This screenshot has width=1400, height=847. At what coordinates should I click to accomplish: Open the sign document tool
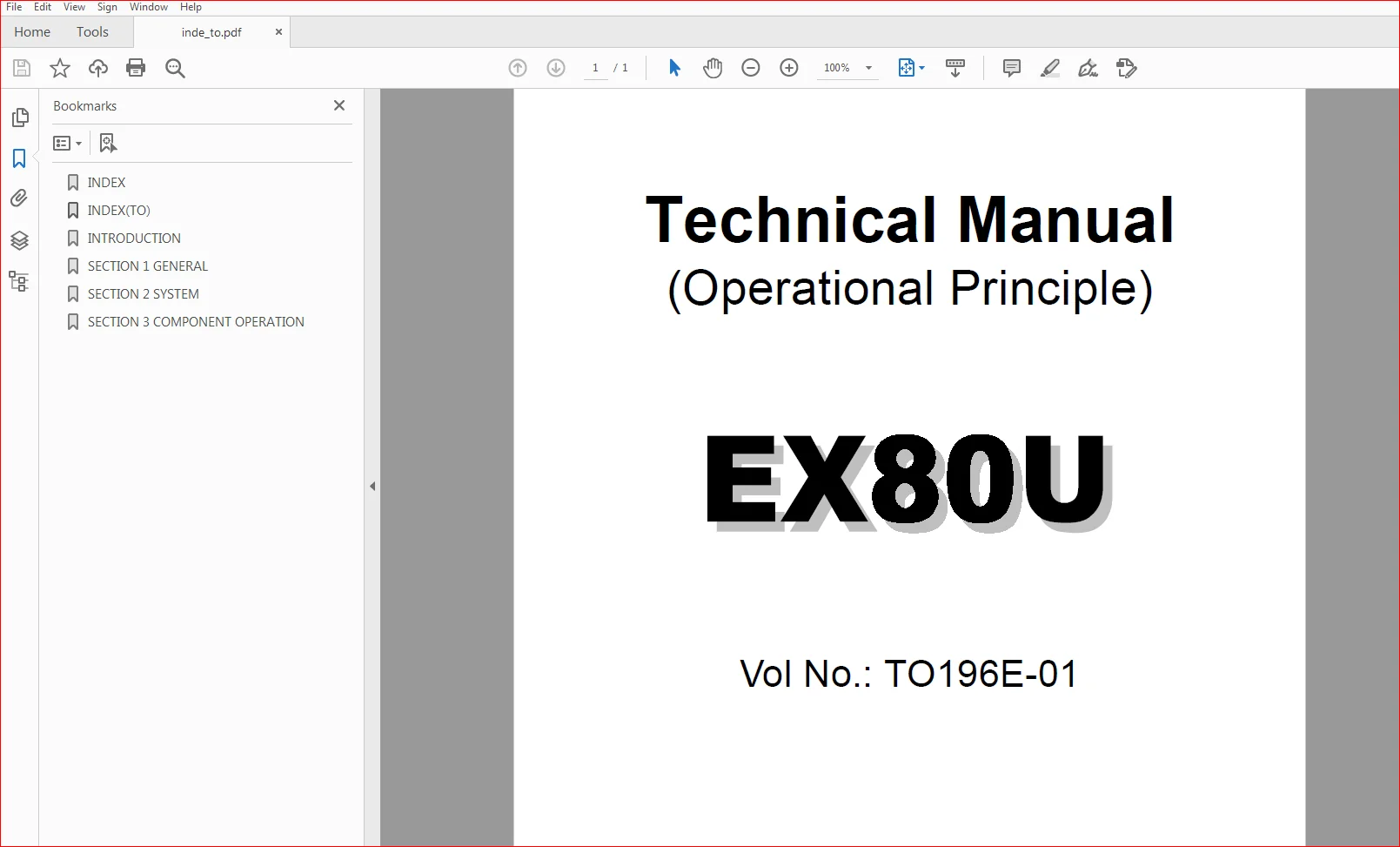pyautogui.click(x=1089, y=68)
